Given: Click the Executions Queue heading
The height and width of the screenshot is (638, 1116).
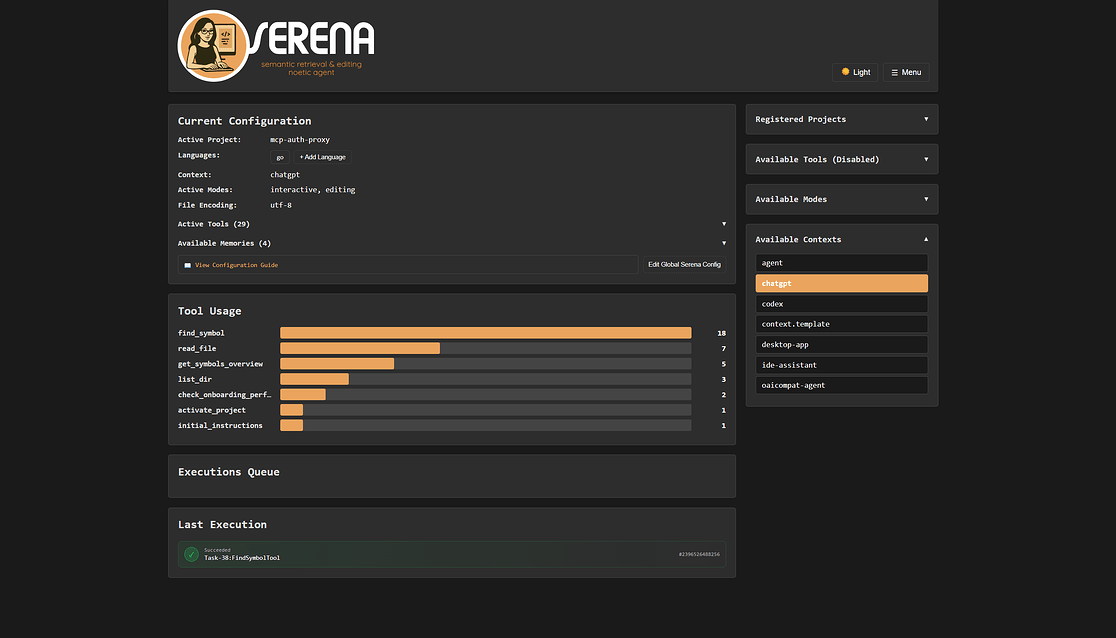Looking at the screenshot, I should coord(228,472).
